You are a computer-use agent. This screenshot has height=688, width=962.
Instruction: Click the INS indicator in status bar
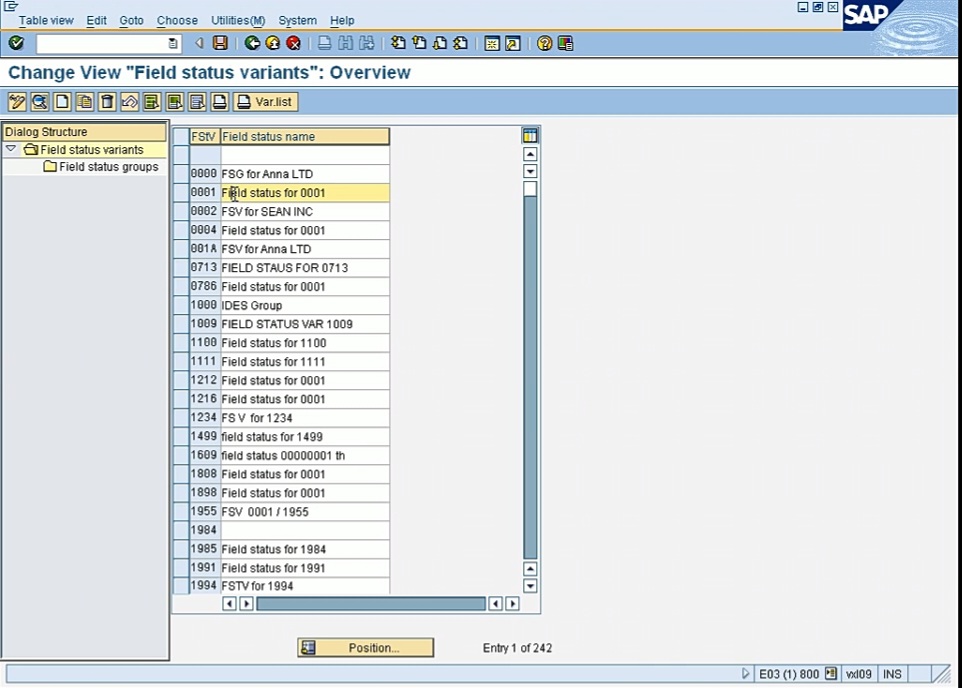[892, 674]
